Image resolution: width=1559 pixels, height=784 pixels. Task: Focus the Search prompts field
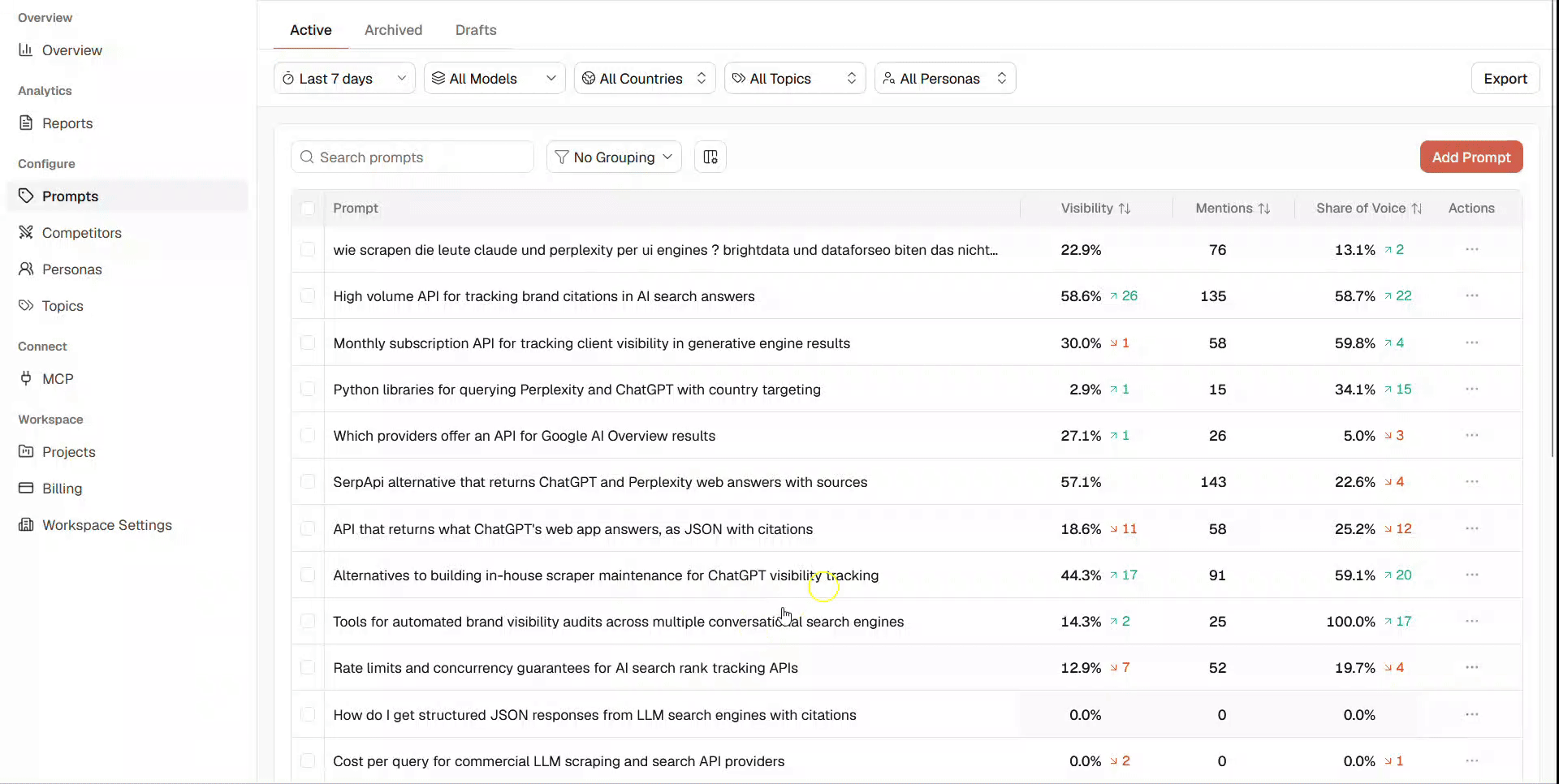pos(412,157)
